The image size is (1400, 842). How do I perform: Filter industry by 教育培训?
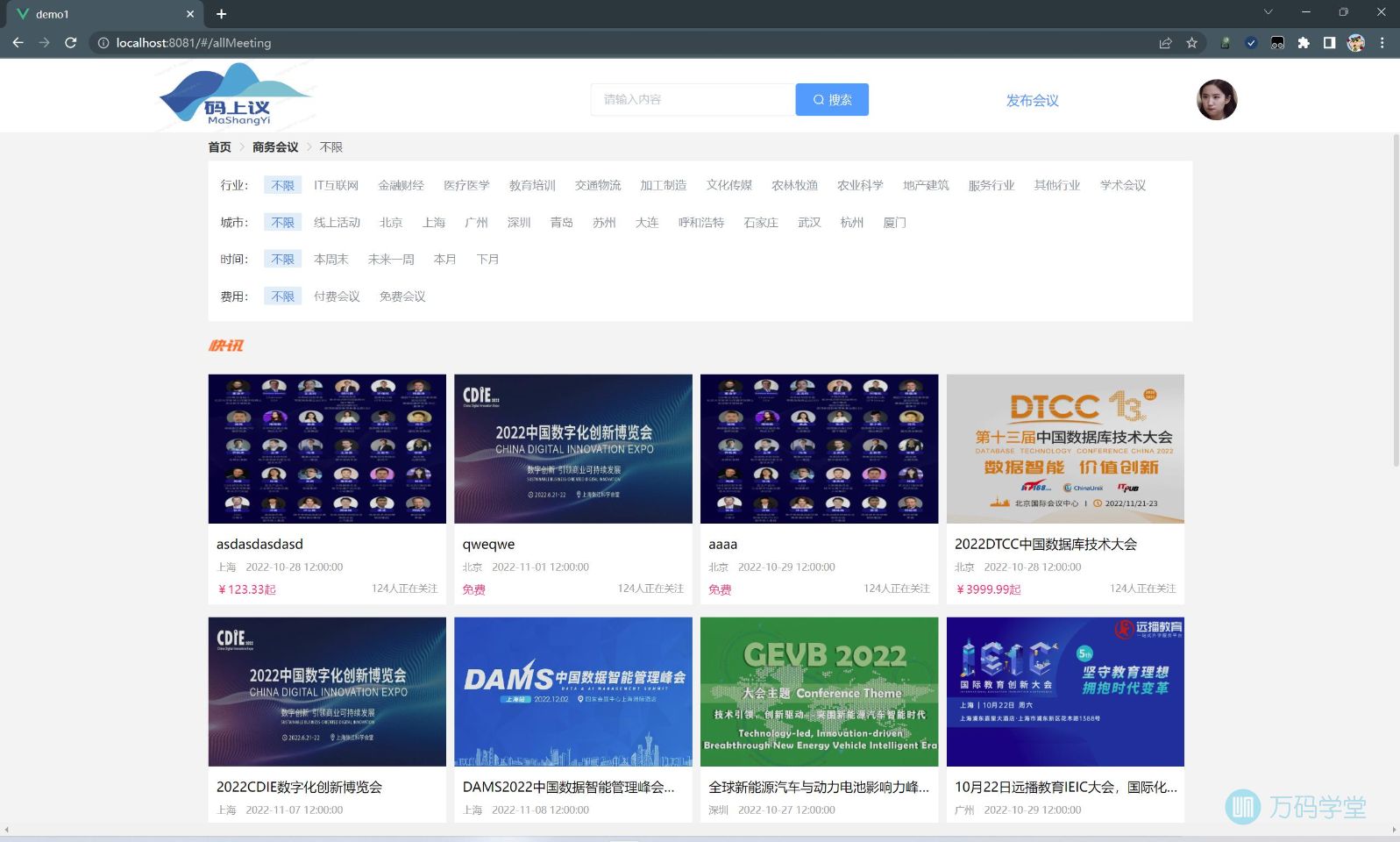coord(532,185)
